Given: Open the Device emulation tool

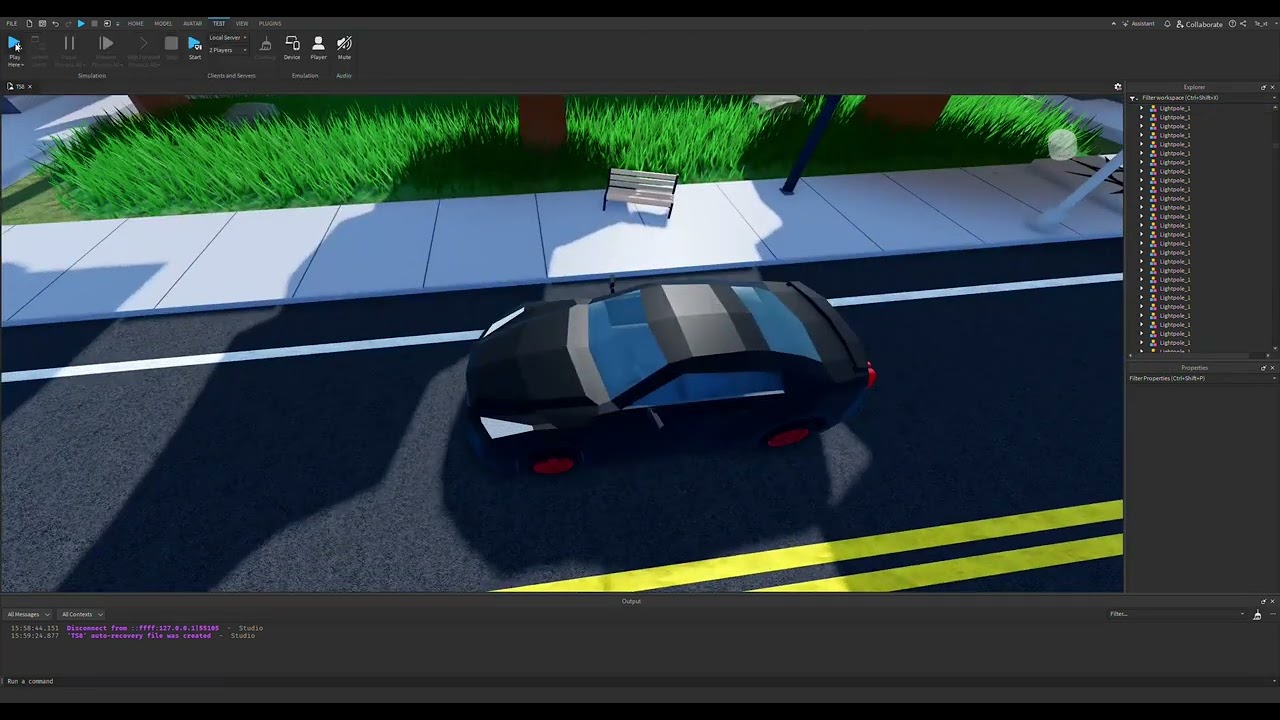Looking at the screenshot, I should click(292, 47).
